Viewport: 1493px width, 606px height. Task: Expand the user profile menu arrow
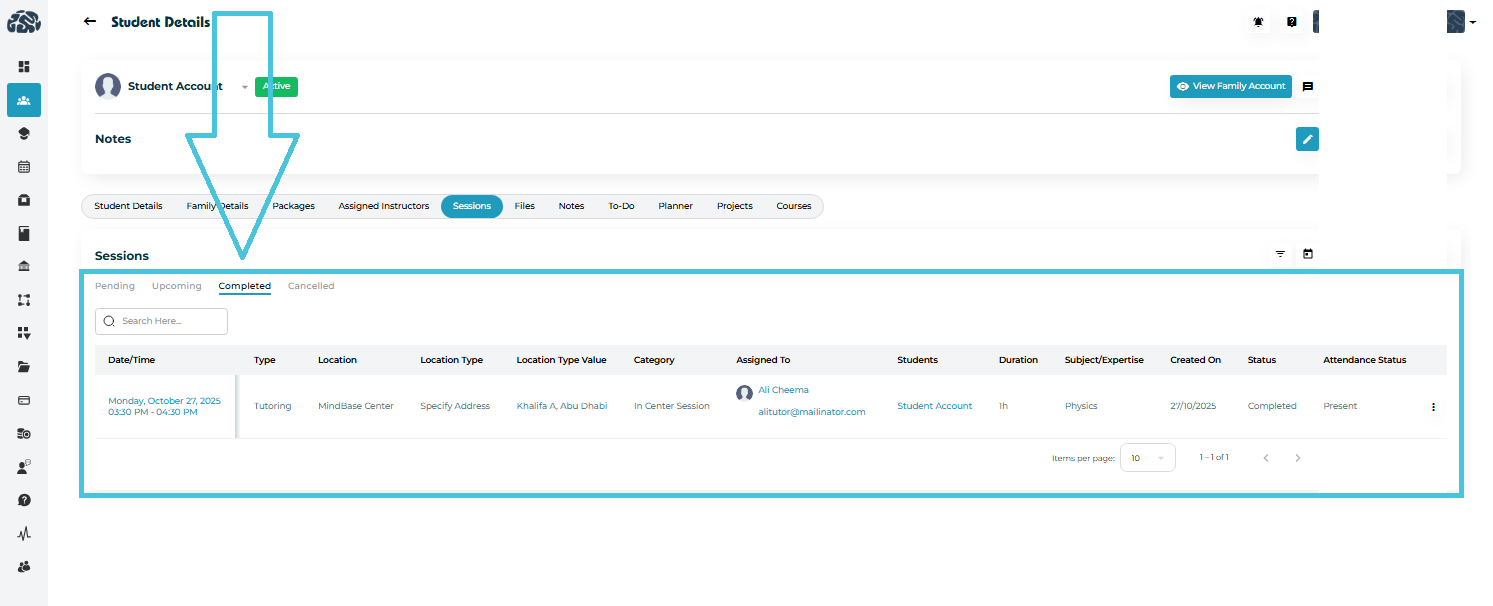click(1473, 22)
